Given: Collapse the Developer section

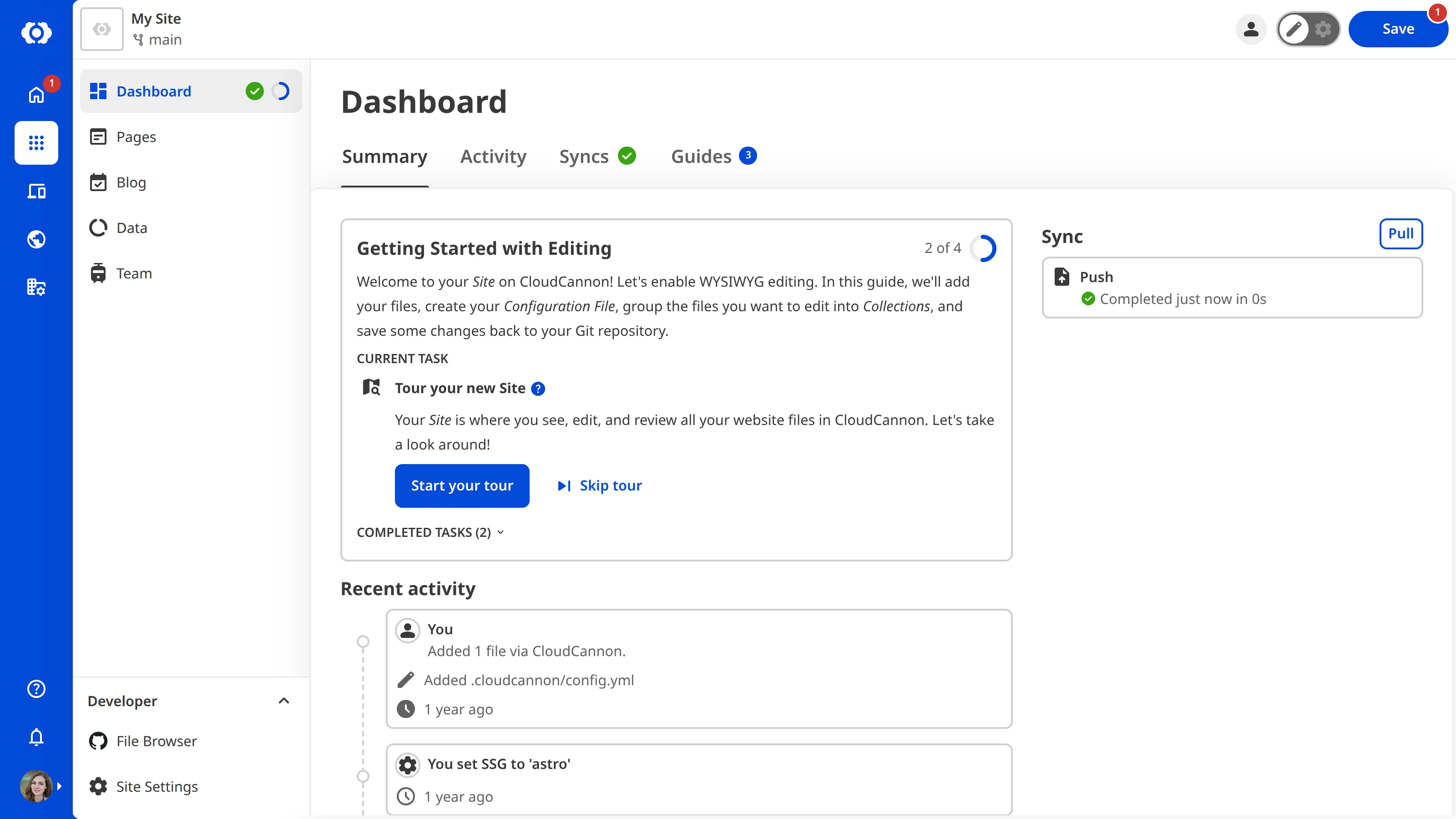Looking at the screenshot, I should 284,701.
